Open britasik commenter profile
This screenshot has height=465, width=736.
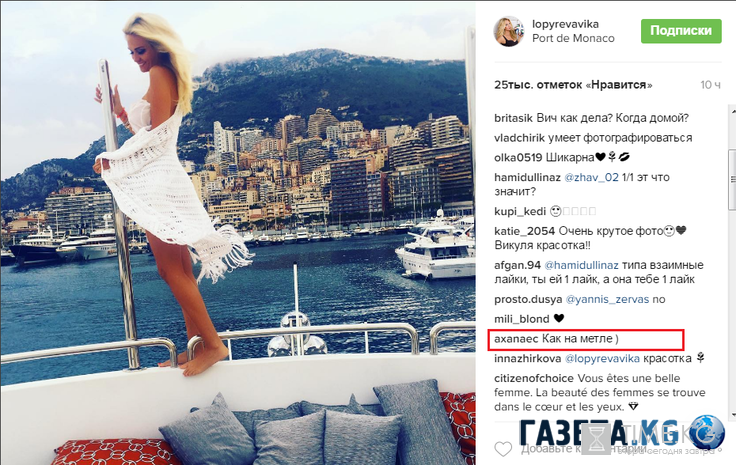514,118
